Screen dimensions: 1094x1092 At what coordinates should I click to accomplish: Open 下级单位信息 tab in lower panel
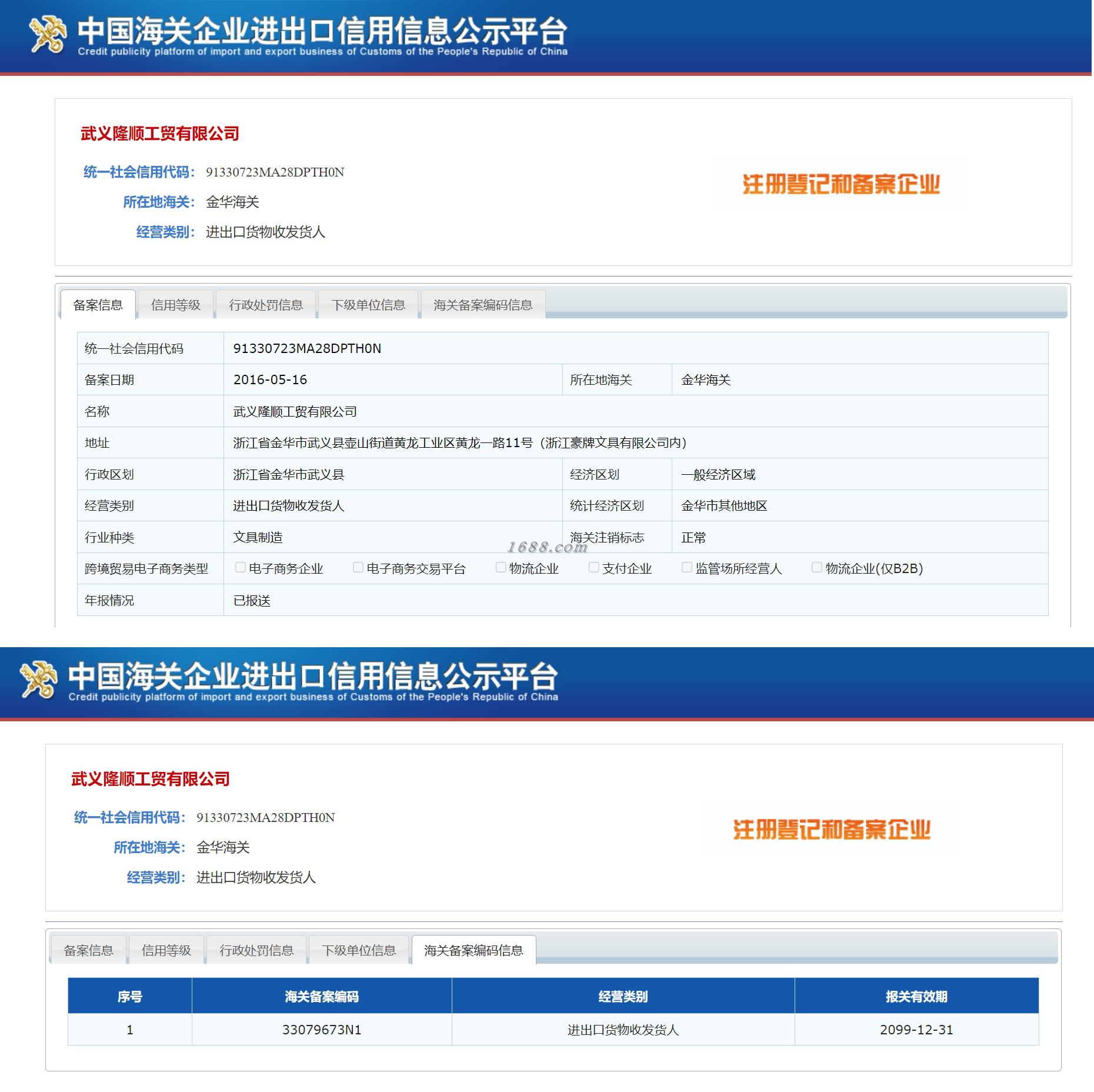click(359, 950)
